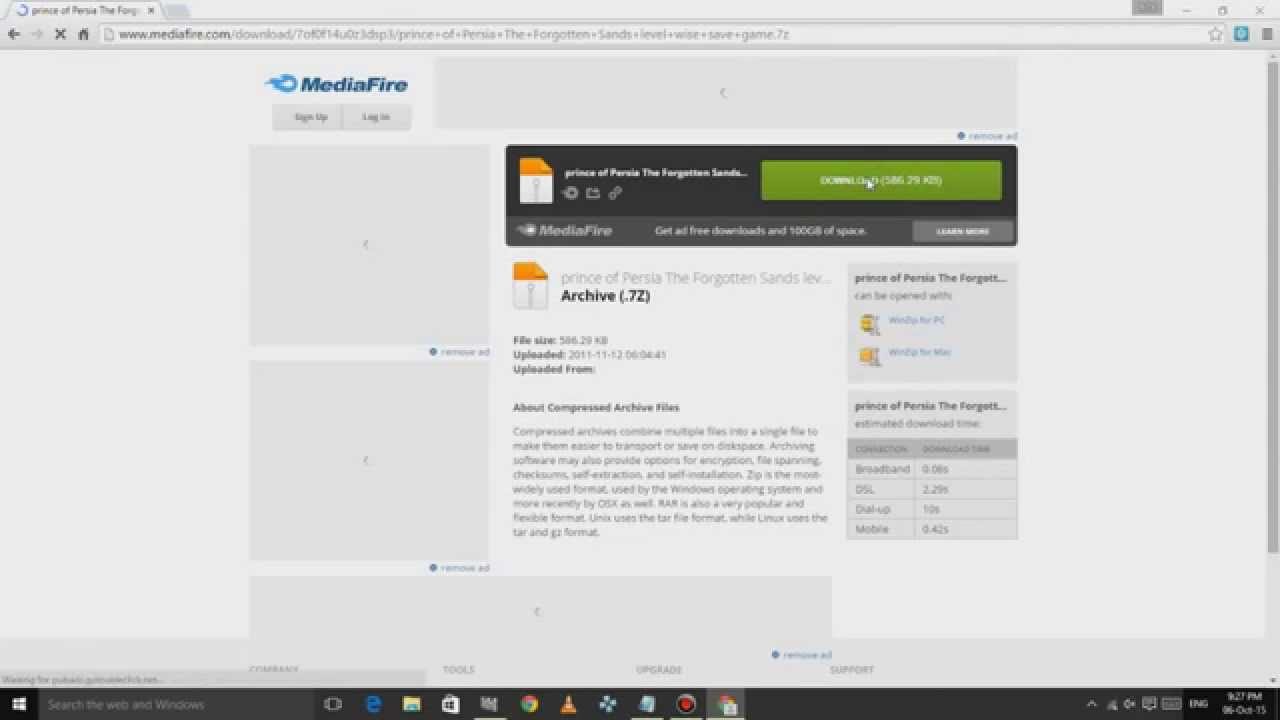Open the Chrome menu icon

(1265, 34)
